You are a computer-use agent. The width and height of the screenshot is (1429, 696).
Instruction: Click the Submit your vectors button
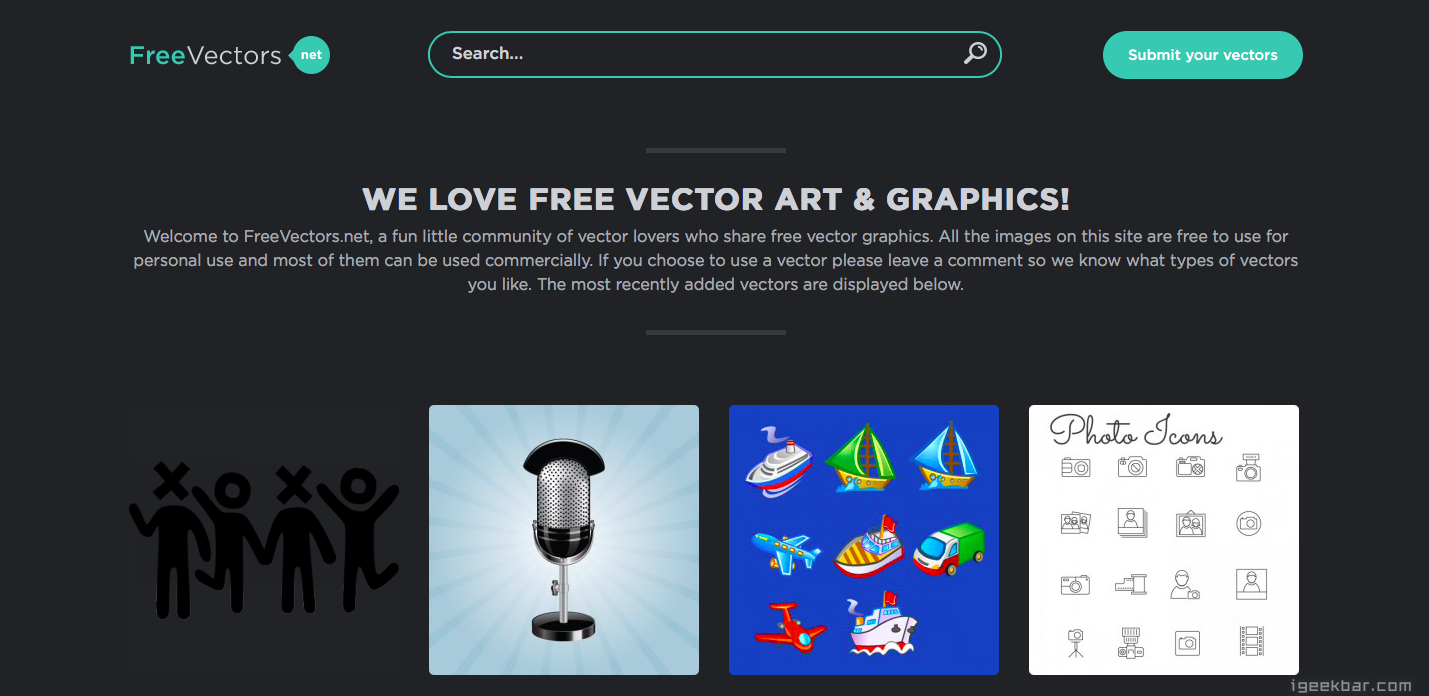pos(1202,55)
